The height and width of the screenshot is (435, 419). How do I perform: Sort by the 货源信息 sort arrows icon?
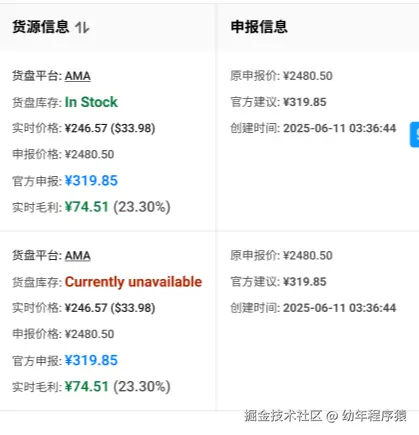coord(82,27)
